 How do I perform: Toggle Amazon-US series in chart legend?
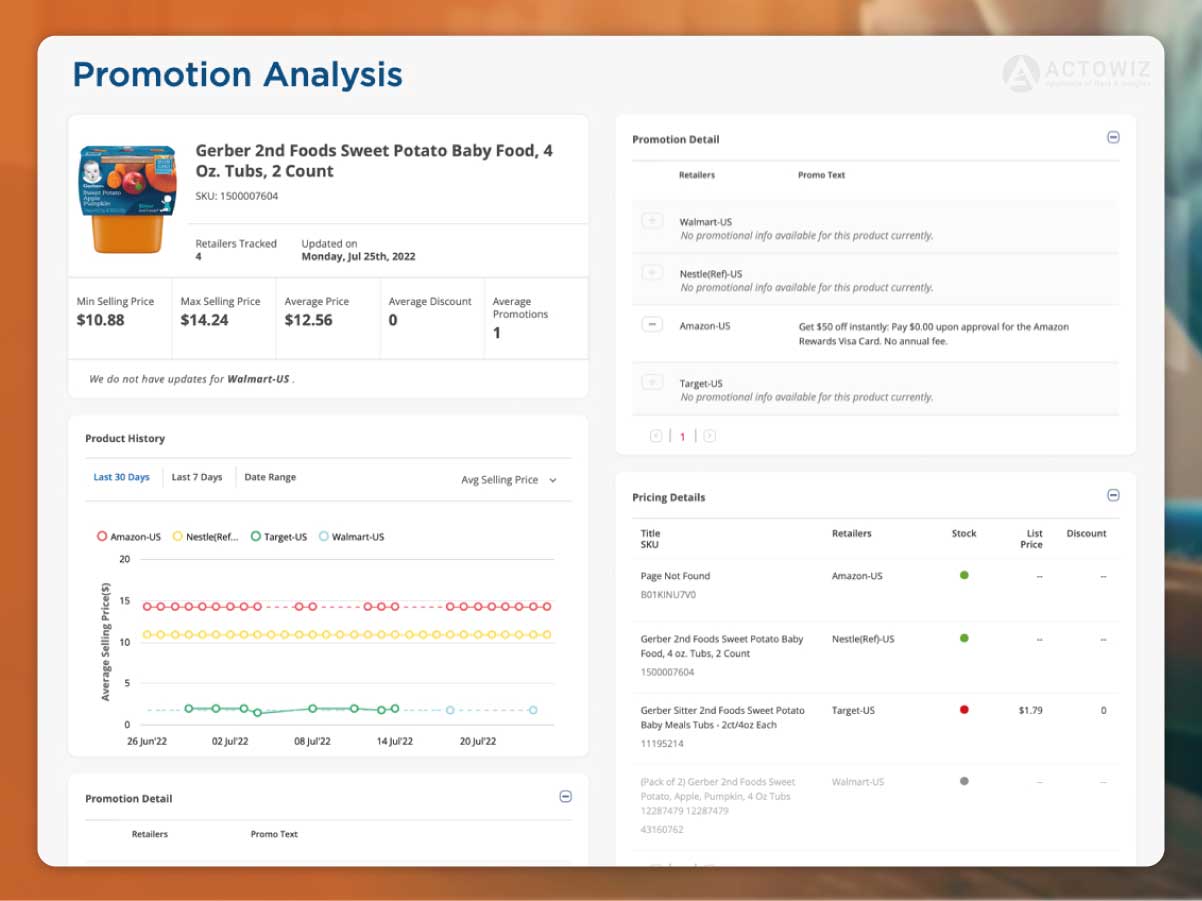click(x=129, y=537)
